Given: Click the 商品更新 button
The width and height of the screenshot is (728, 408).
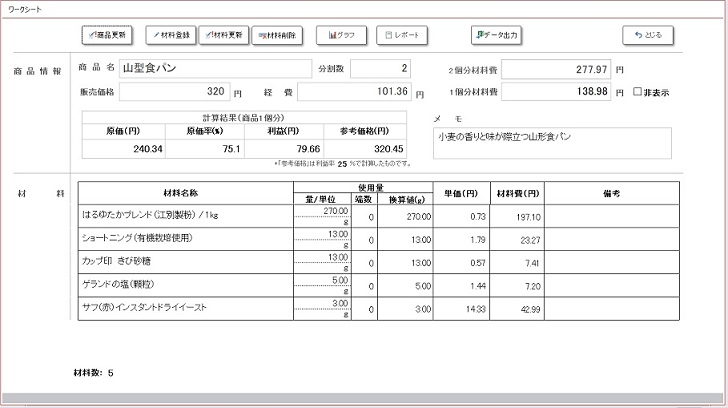Looking at the screenshot, I should 107,35.
